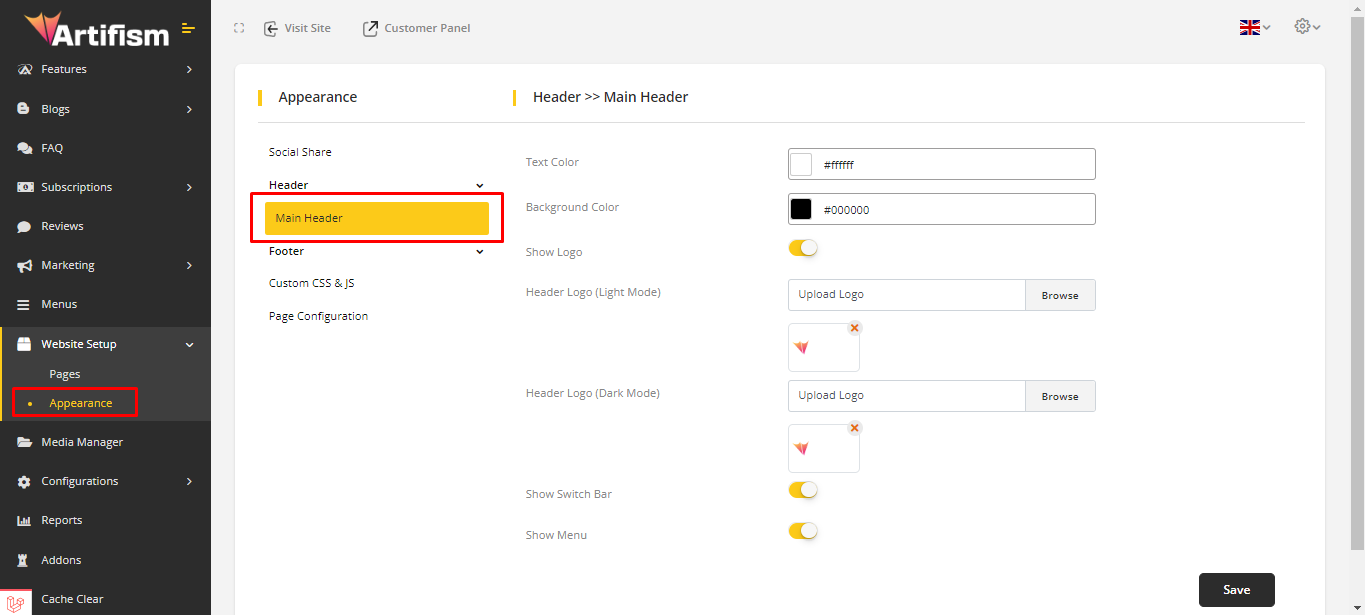This screenshot has width=1365, height=615.
Task: Turn off the Show Switch Bar toggle
Action: 803,490
